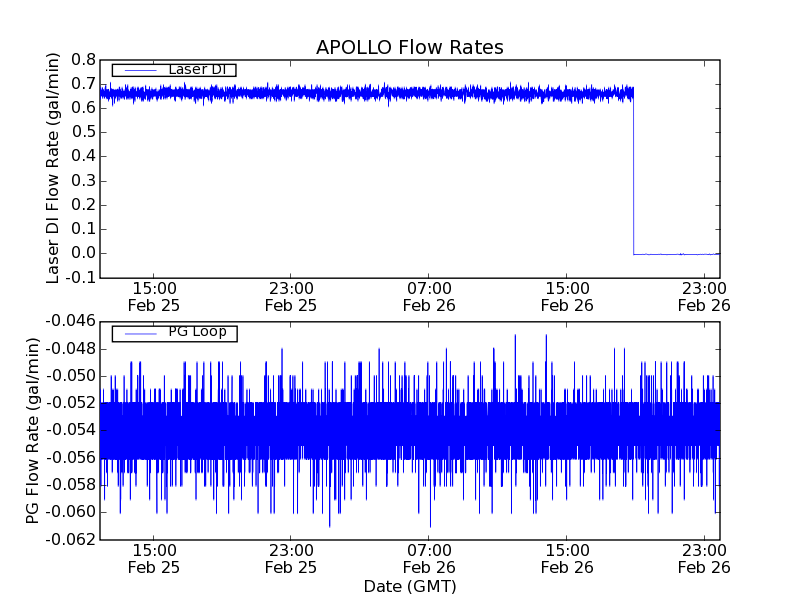The width and height of the screenshot is (800, 600).
Task: Click "15:00 Feb 26" tick under PG Loop plot
Action: coord(567,559)
